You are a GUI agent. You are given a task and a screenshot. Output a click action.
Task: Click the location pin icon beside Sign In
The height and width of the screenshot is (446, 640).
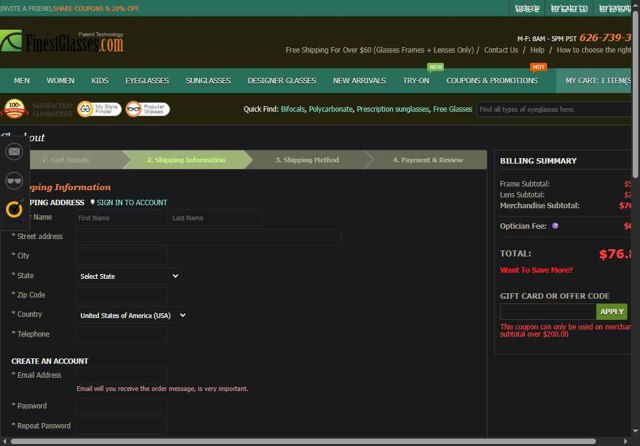click(92, 202)
